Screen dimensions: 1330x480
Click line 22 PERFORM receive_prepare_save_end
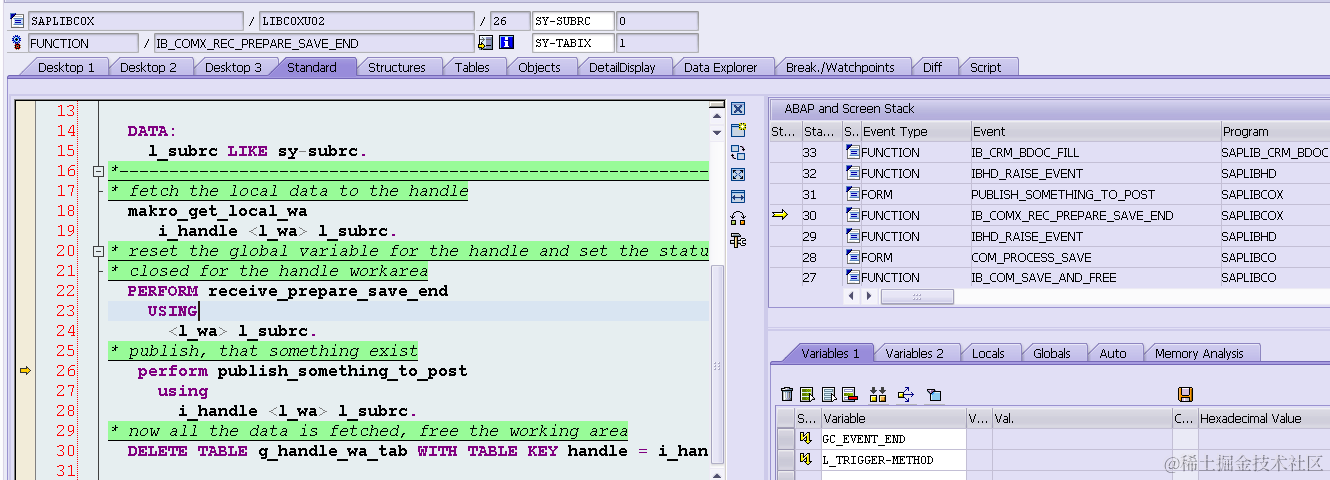click(x=288, y=291)
